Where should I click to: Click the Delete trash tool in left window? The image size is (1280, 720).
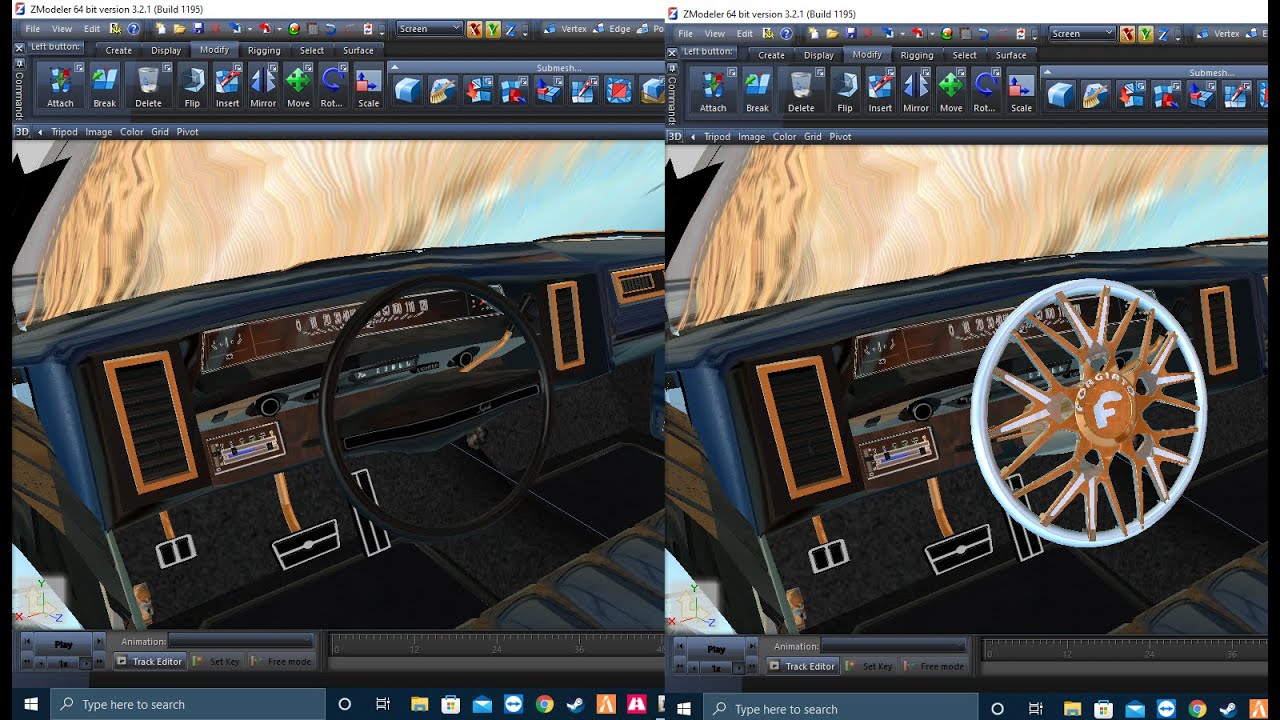coord(148,86)
